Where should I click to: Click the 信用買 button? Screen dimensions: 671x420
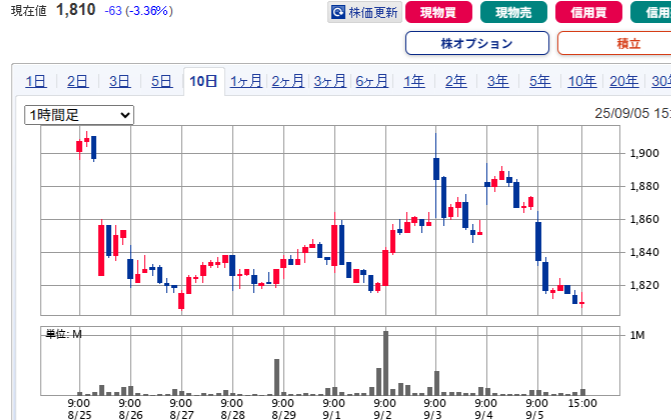coord(588,12)
